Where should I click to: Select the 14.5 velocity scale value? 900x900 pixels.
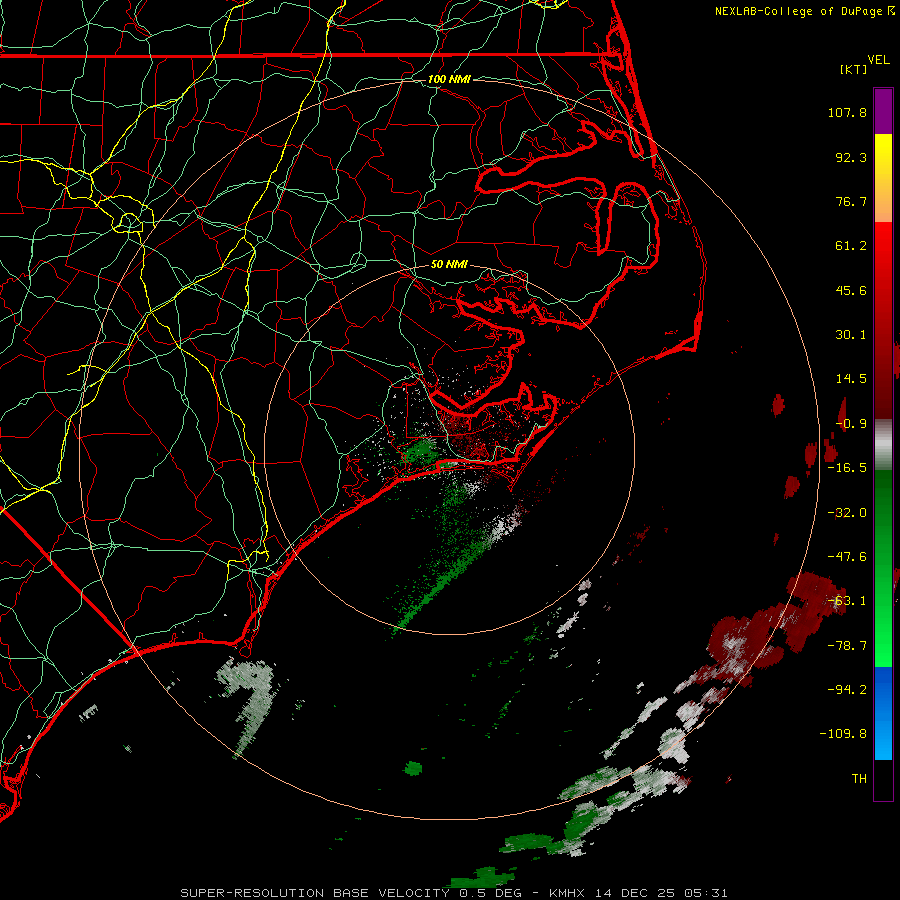851,379
